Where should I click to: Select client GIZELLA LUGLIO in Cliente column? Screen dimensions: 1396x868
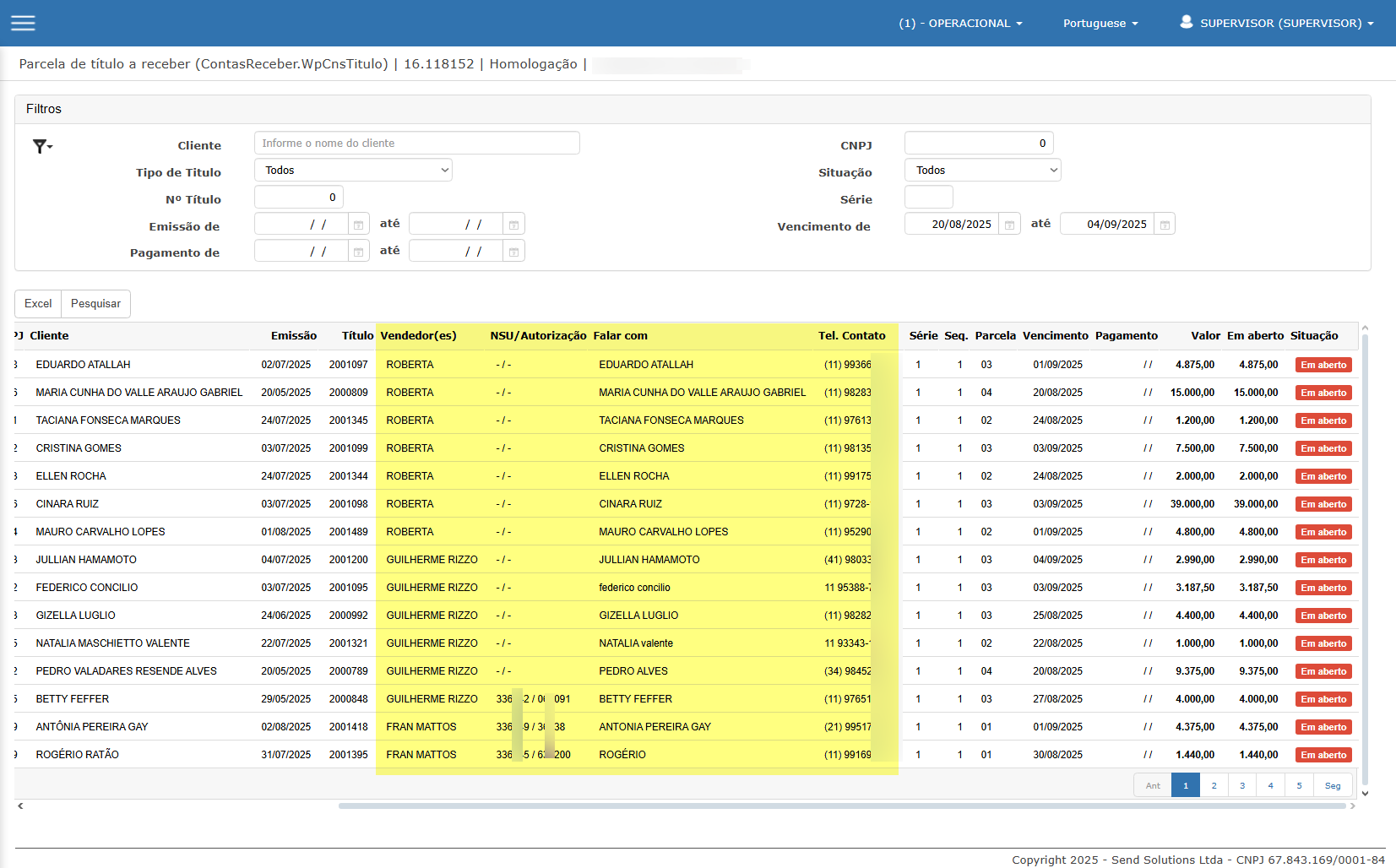[76, 616]
